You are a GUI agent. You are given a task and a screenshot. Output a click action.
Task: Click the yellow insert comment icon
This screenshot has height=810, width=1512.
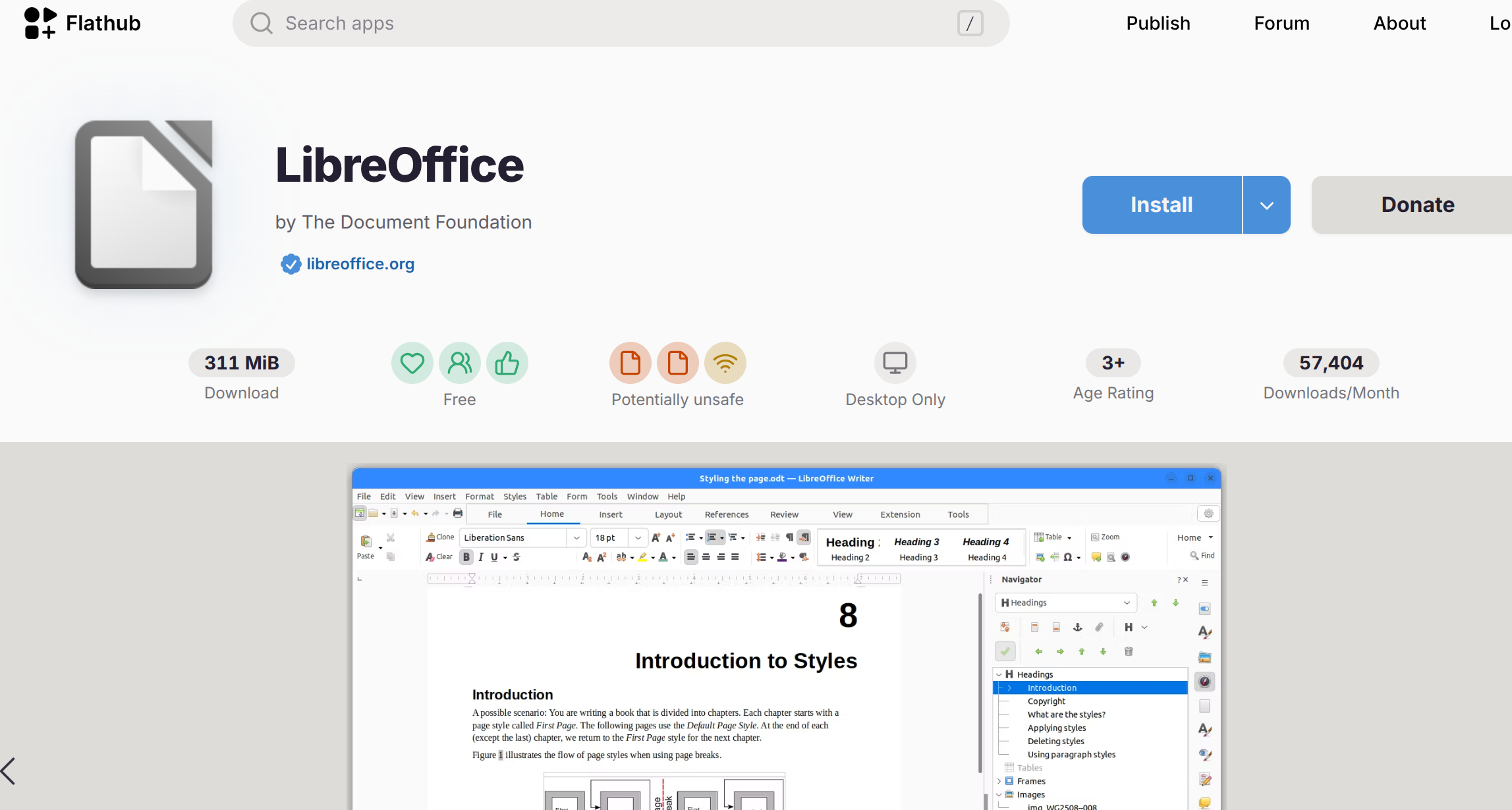click(1096, 557)
